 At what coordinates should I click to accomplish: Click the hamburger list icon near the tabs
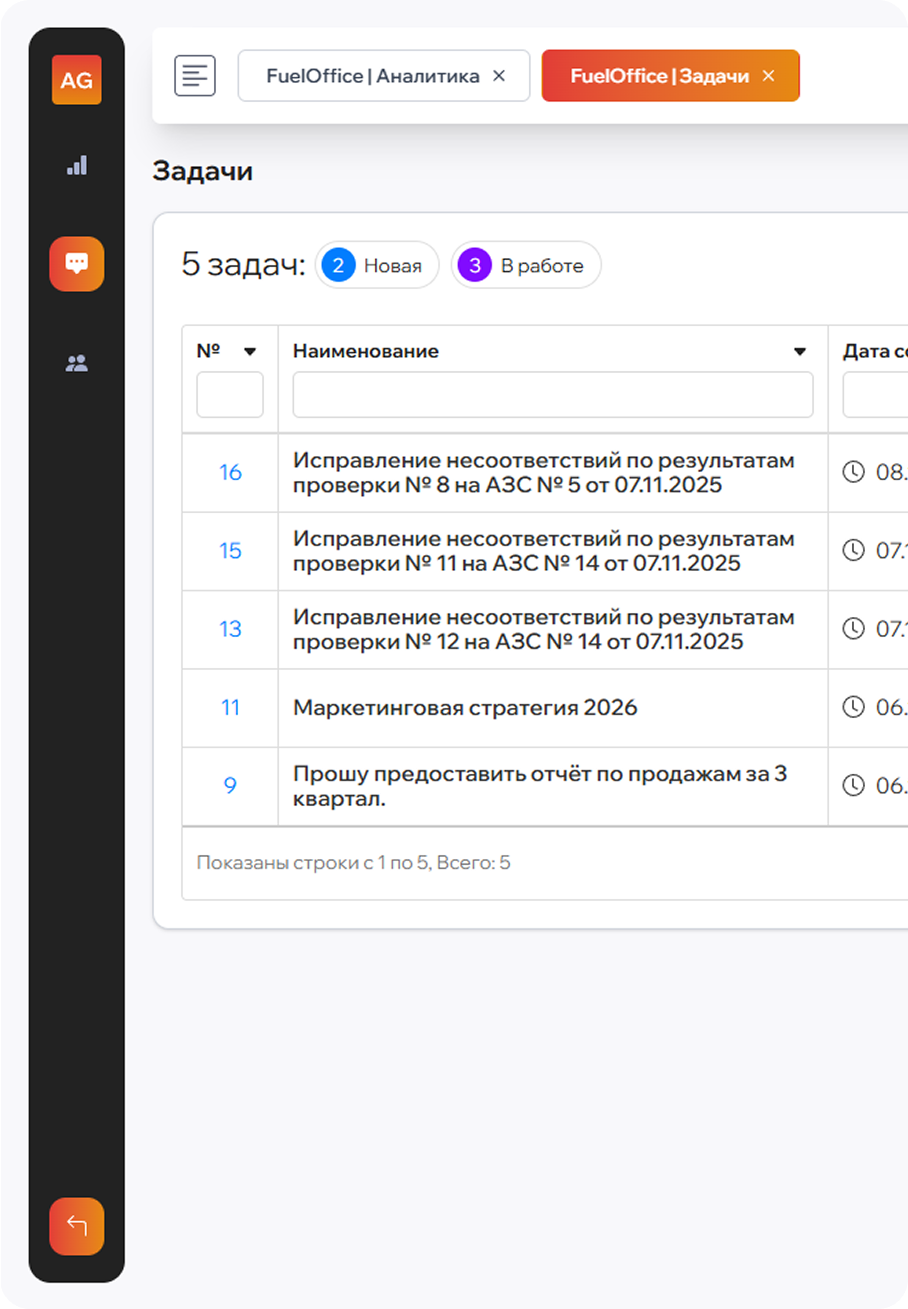tap(194, 75)
